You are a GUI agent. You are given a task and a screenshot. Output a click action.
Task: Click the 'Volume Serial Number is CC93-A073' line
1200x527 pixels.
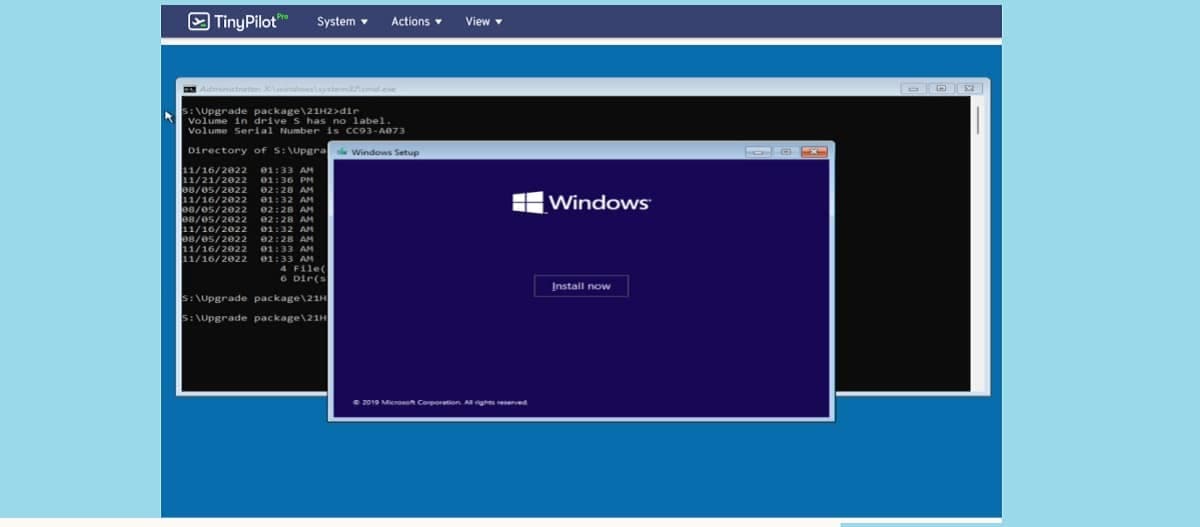tap(296, 131)
